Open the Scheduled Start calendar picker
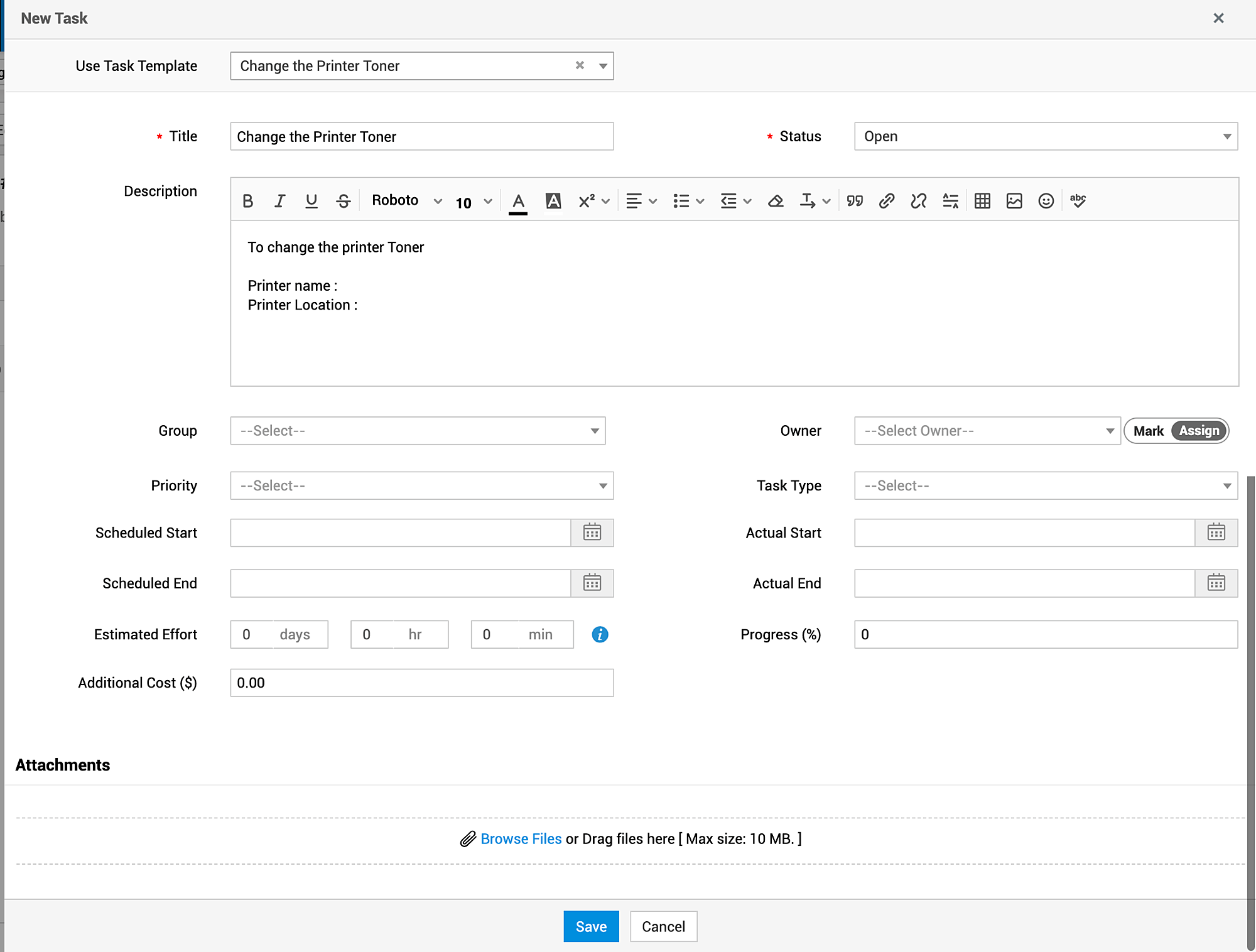 (592, 533)
